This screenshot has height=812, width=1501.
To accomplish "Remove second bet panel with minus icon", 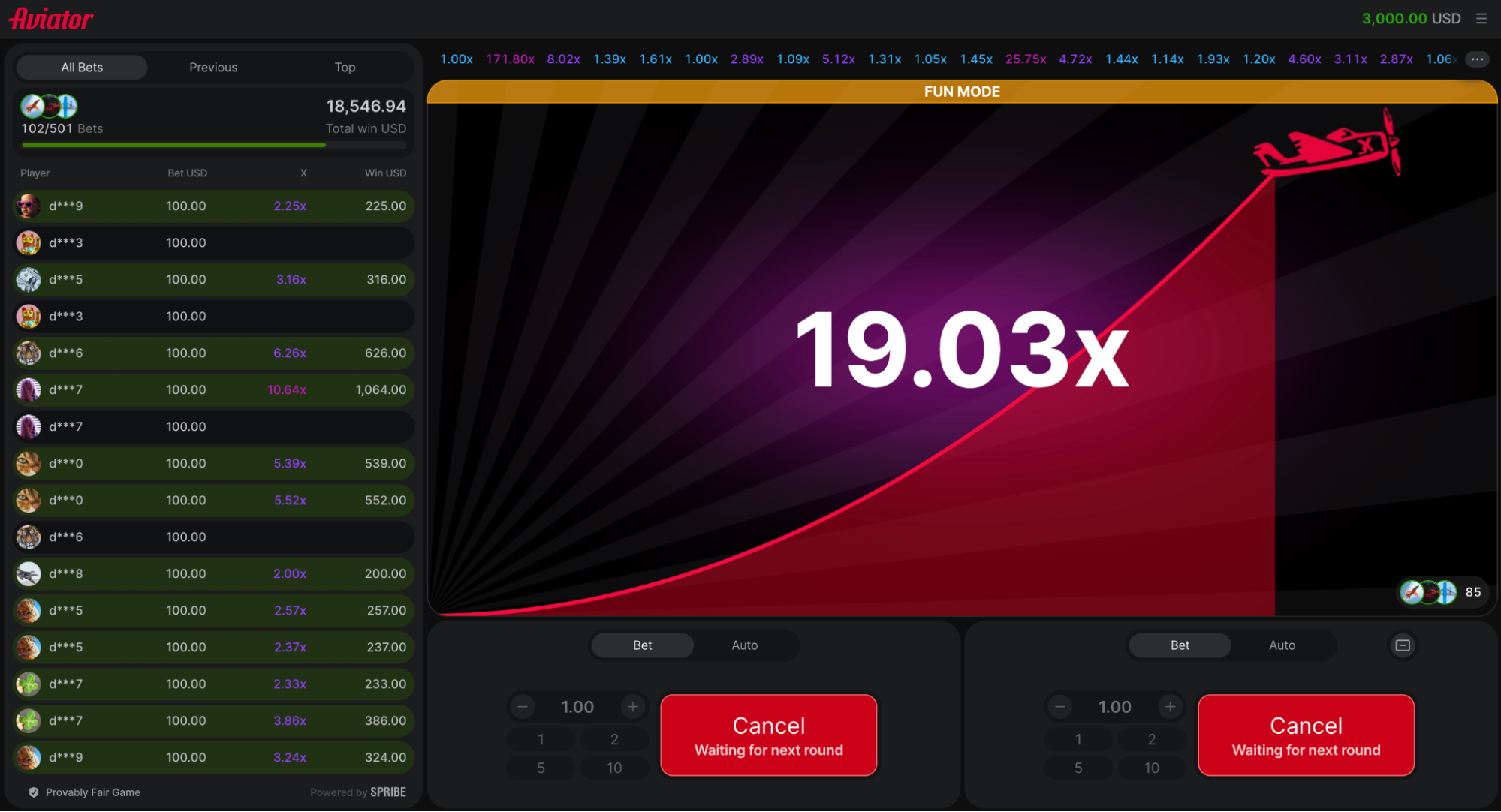I will (1403, 645).
